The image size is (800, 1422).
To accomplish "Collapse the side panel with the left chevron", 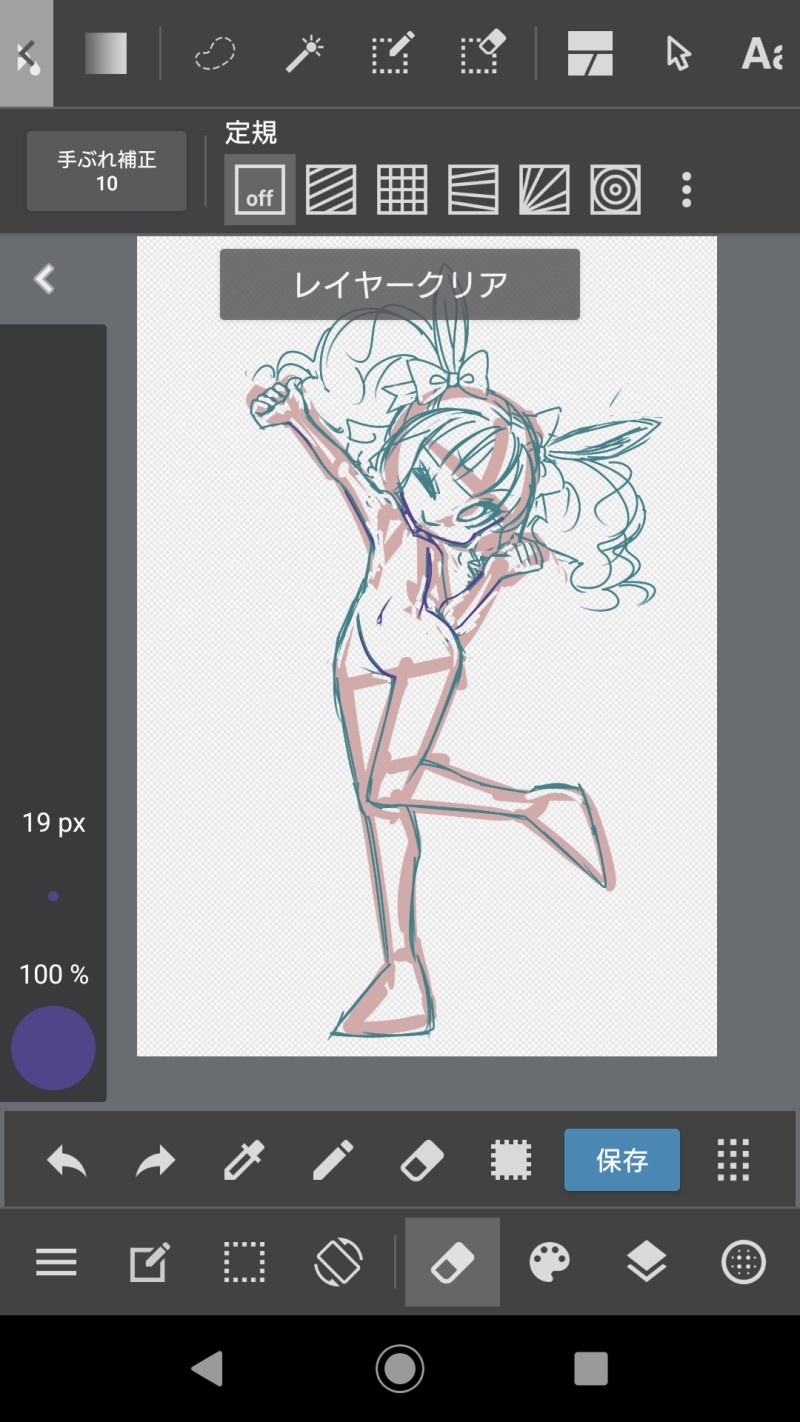I will (x=44, y=279).
